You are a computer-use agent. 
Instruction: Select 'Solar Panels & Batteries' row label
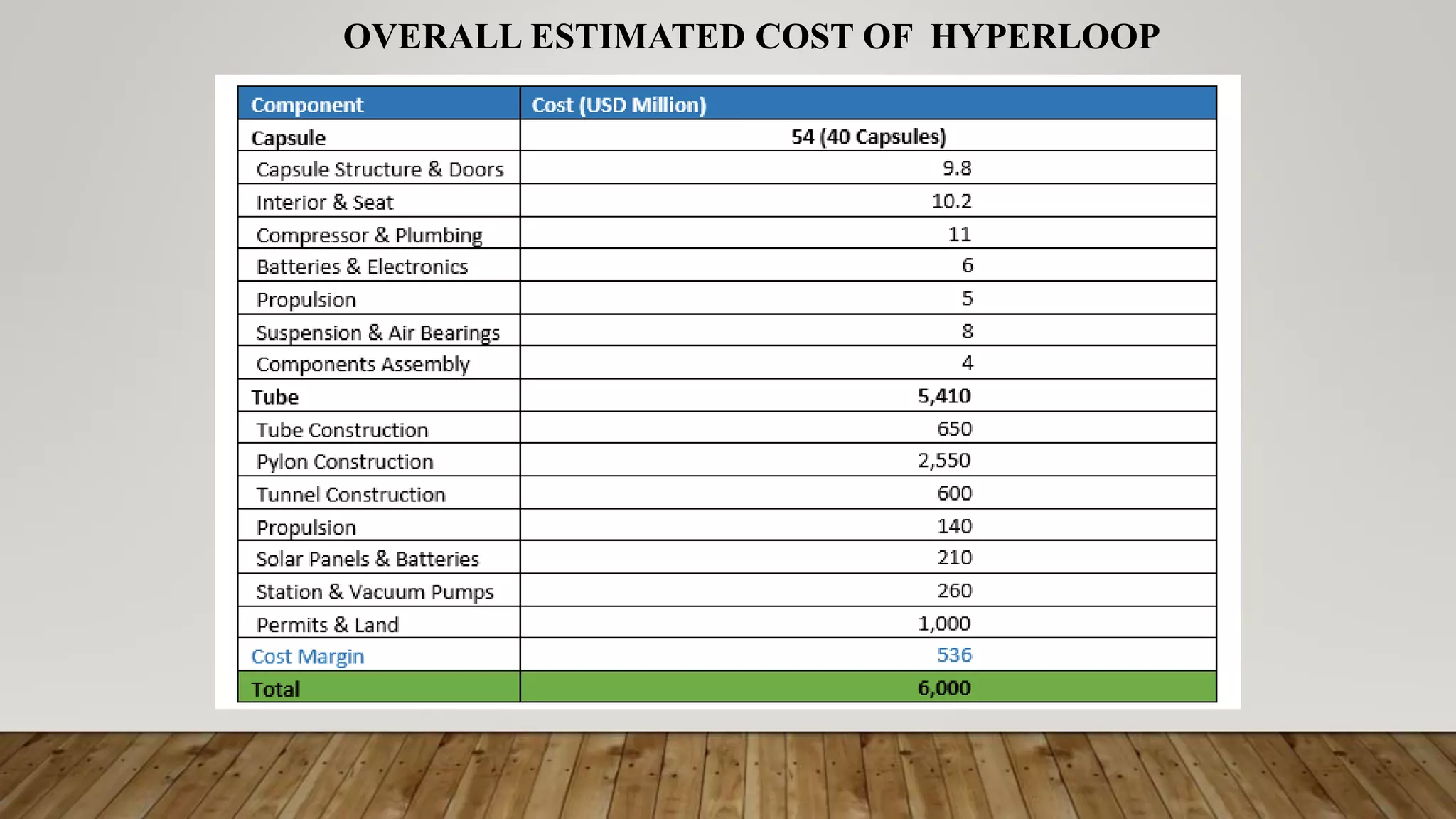[x=368, y=559]
